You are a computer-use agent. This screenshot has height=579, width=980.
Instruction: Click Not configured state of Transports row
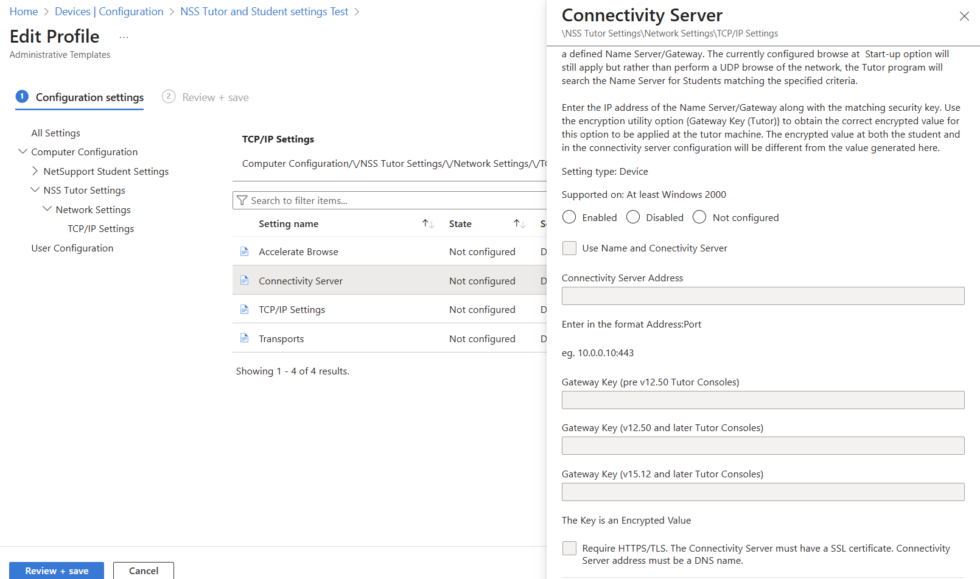[x=482, y=338]
